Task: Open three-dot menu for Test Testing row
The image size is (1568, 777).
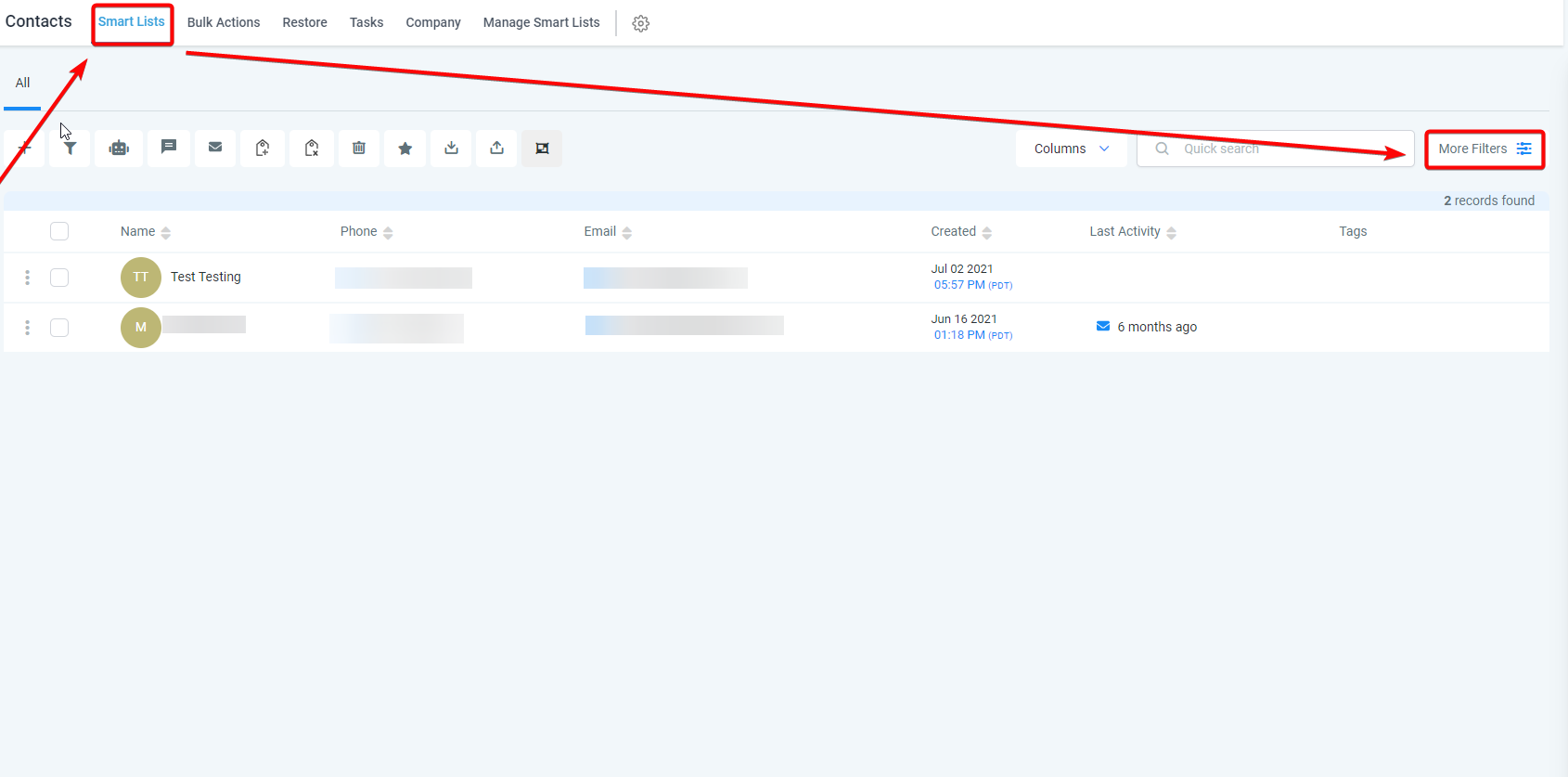Action: click(27, 278)
